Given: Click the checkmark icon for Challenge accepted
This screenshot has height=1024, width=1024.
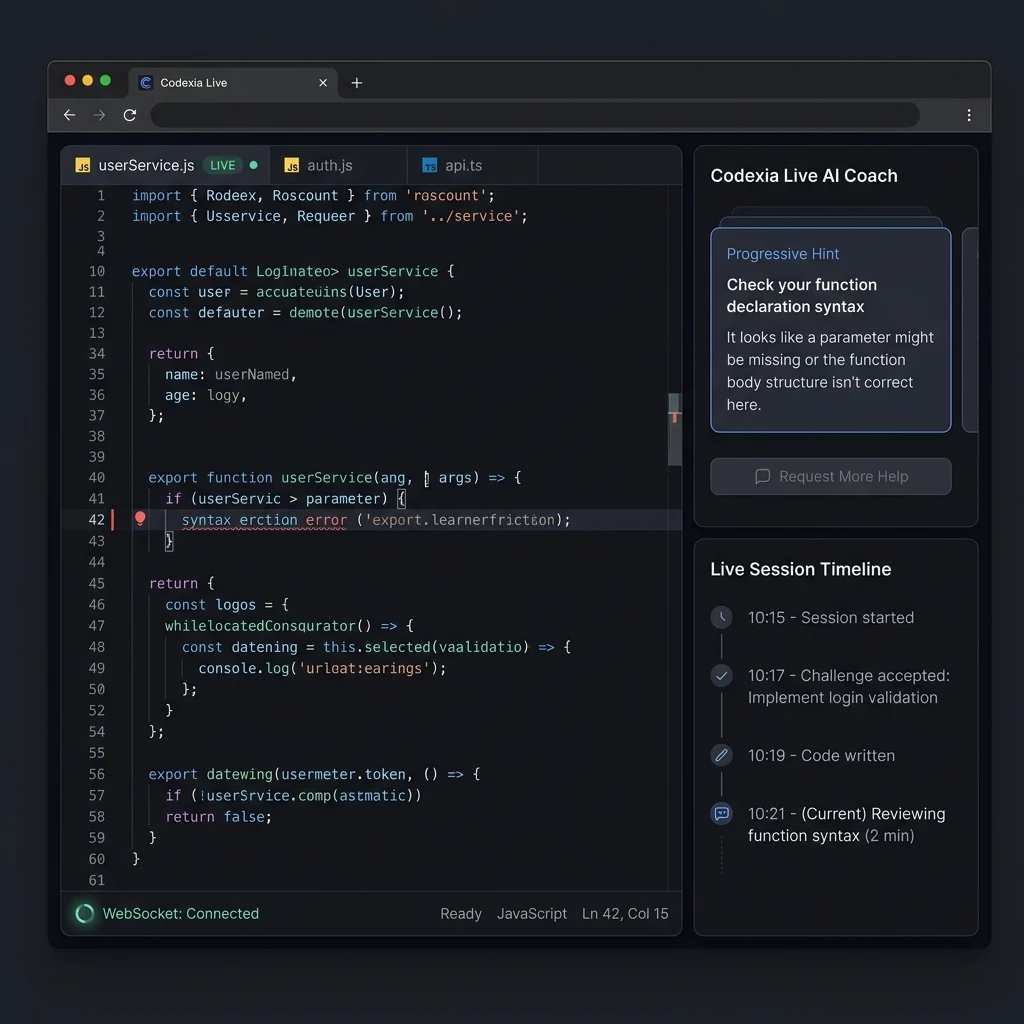Looking at the screenshot, I should point(721,675).
